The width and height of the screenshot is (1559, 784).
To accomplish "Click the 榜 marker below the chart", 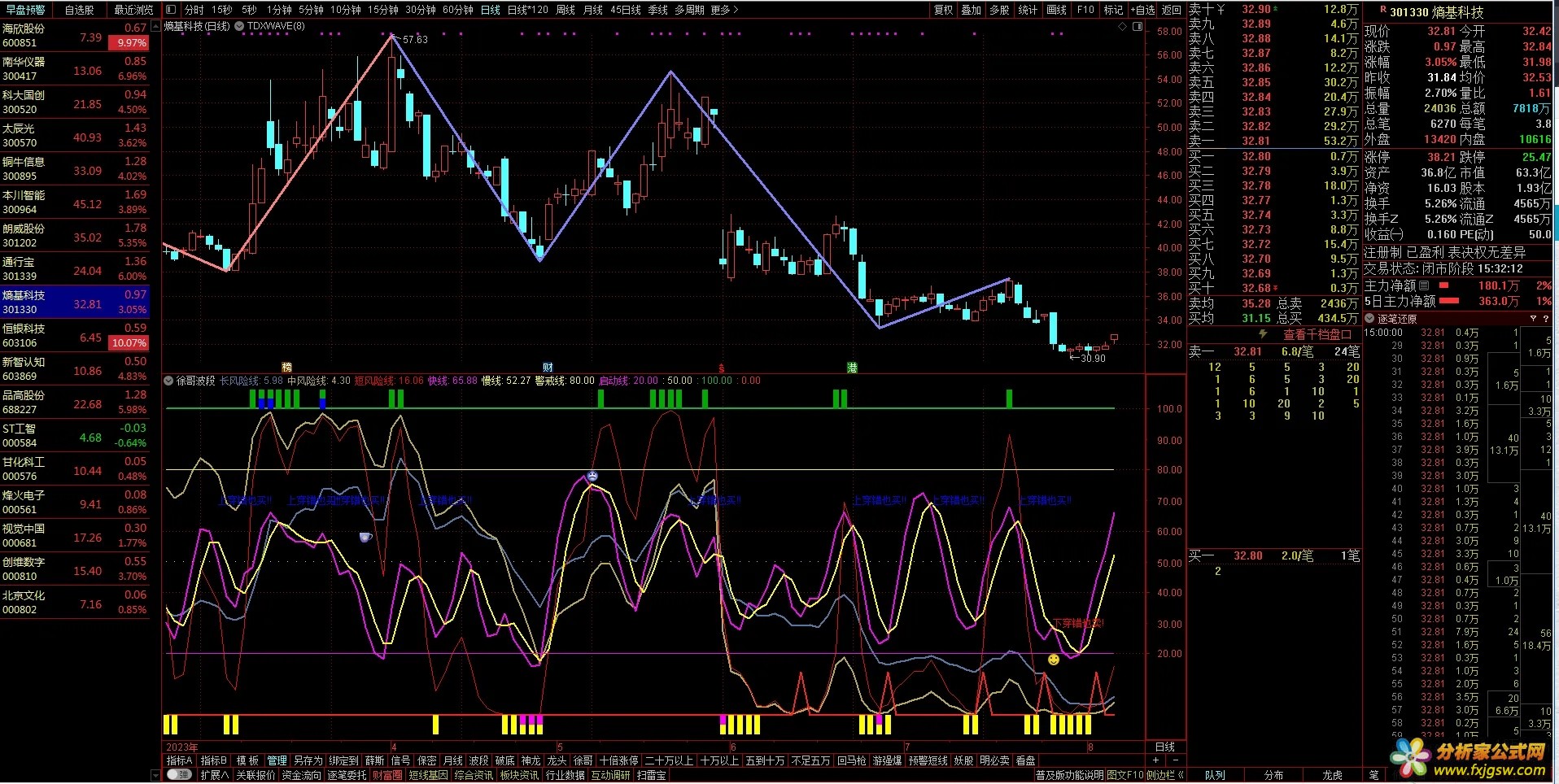I will pyautogui.click(x=286, y=368).
